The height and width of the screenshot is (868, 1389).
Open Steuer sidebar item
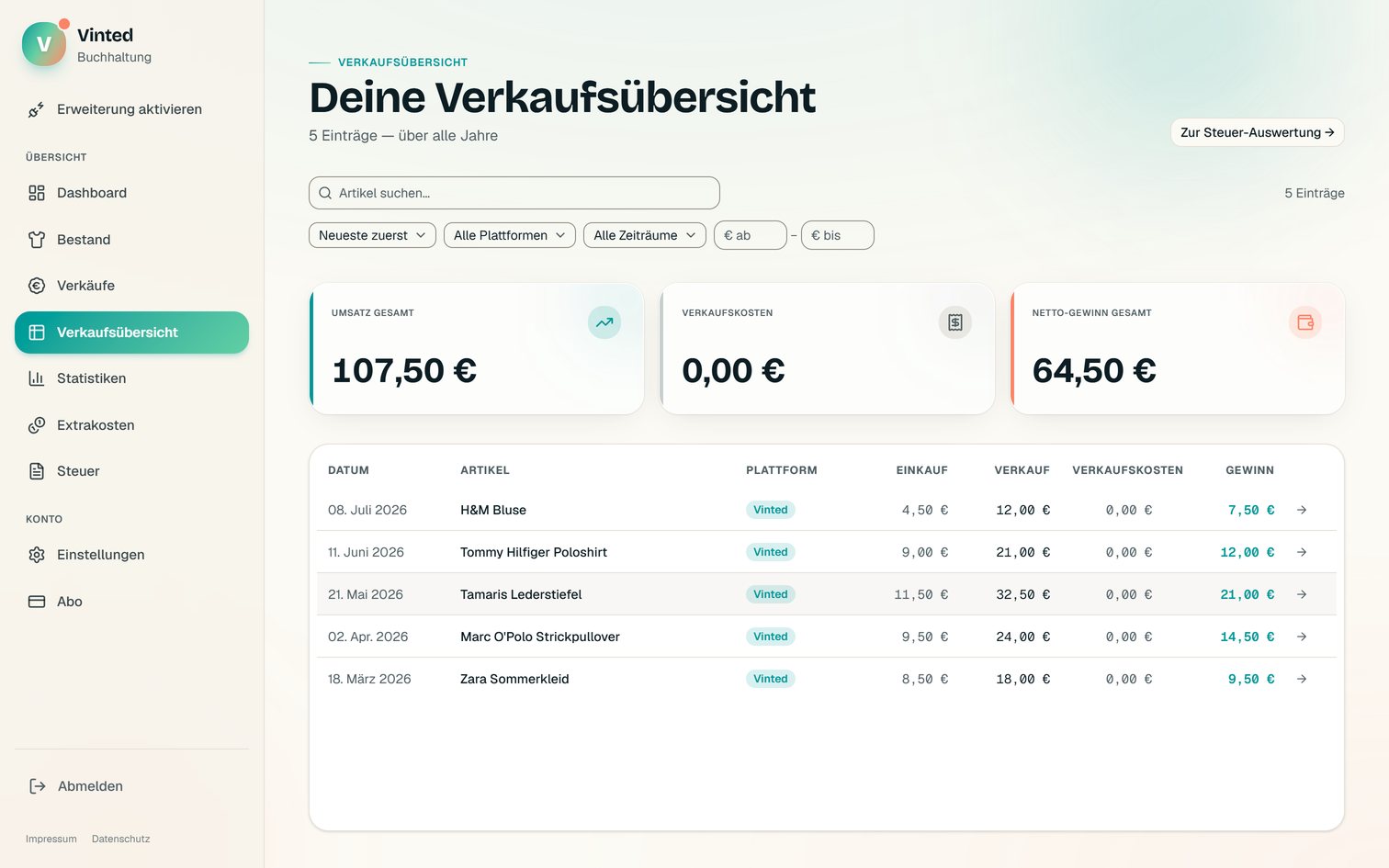click(131, 471)
